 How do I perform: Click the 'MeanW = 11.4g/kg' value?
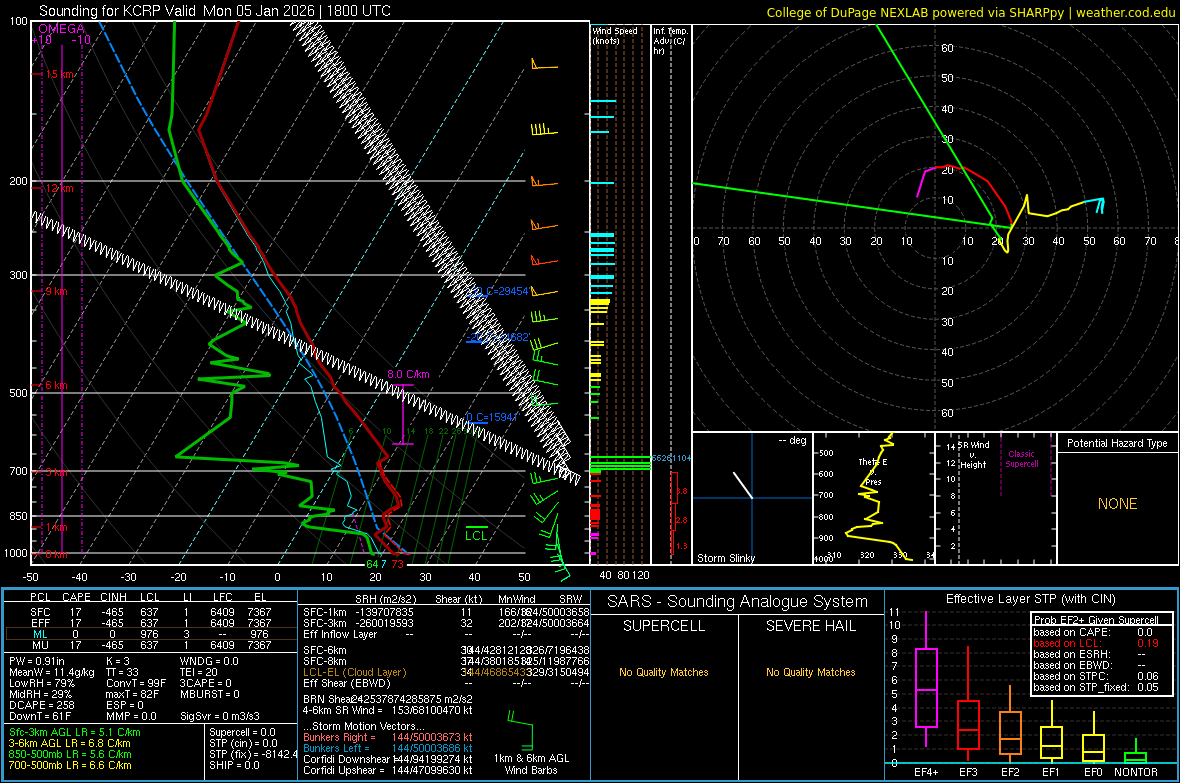(x=51, y=672)
